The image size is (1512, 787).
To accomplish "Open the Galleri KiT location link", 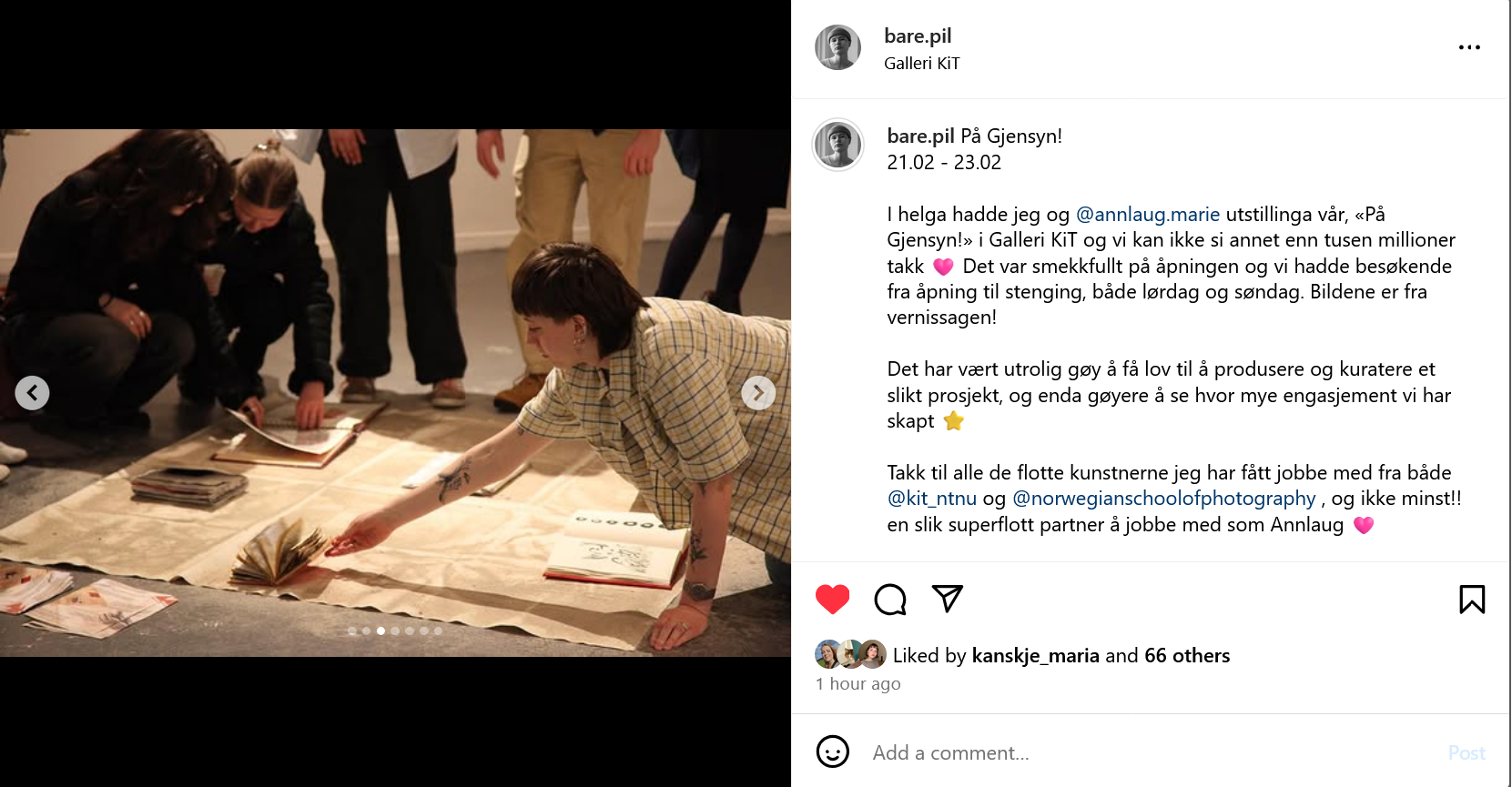I will [x=921, y=63].
